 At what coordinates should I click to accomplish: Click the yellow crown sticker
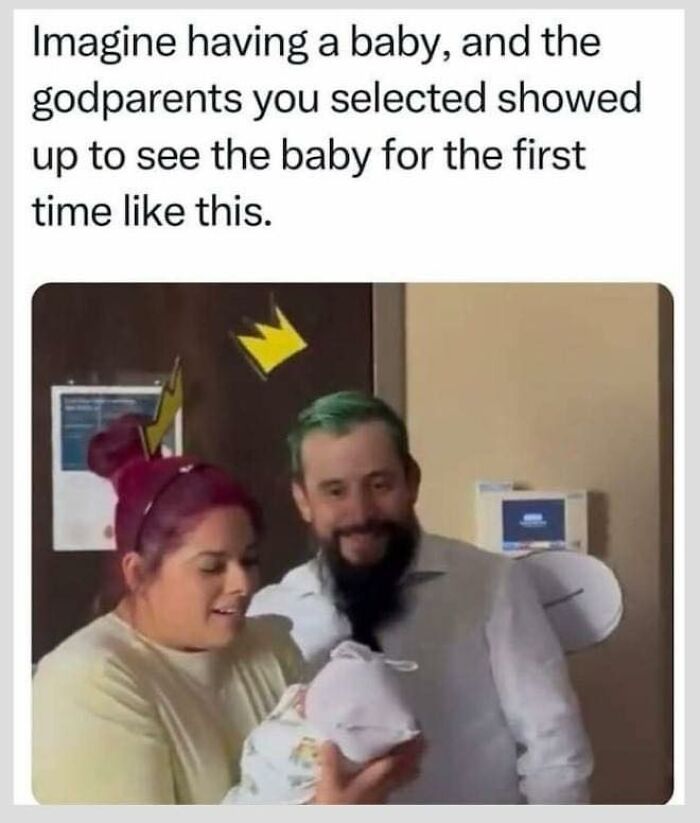tap(271, 336)
